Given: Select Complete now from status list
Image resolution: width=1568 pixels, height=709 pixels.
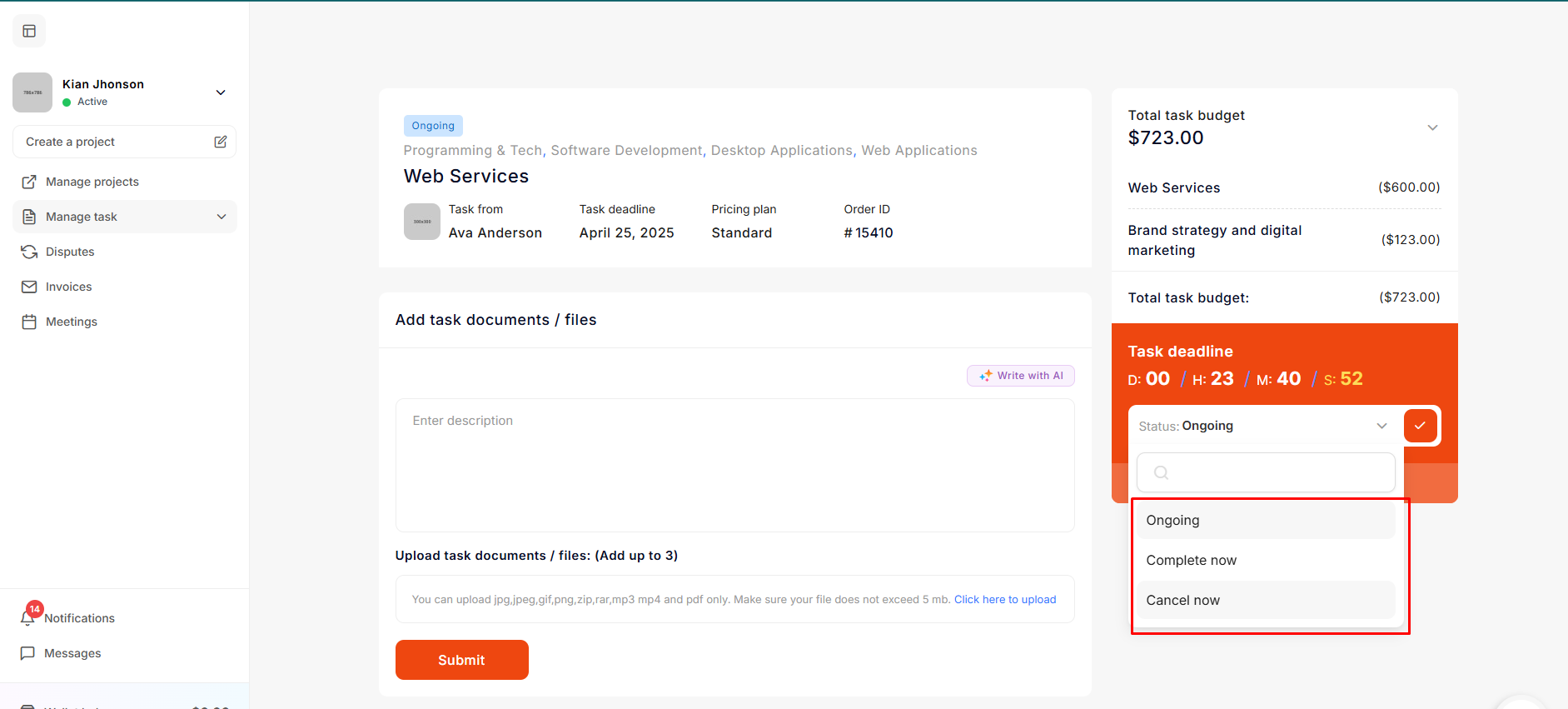Looking at the screenshot, I should pyautogui.click(x=1191, y=560).
